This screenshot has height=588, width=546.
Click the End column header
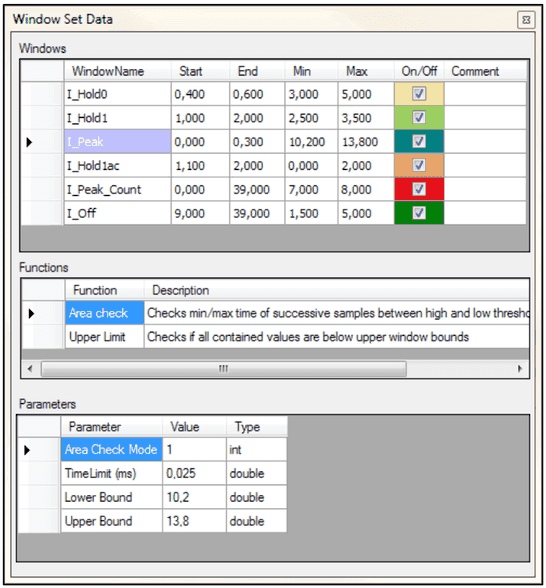[257, 71]
